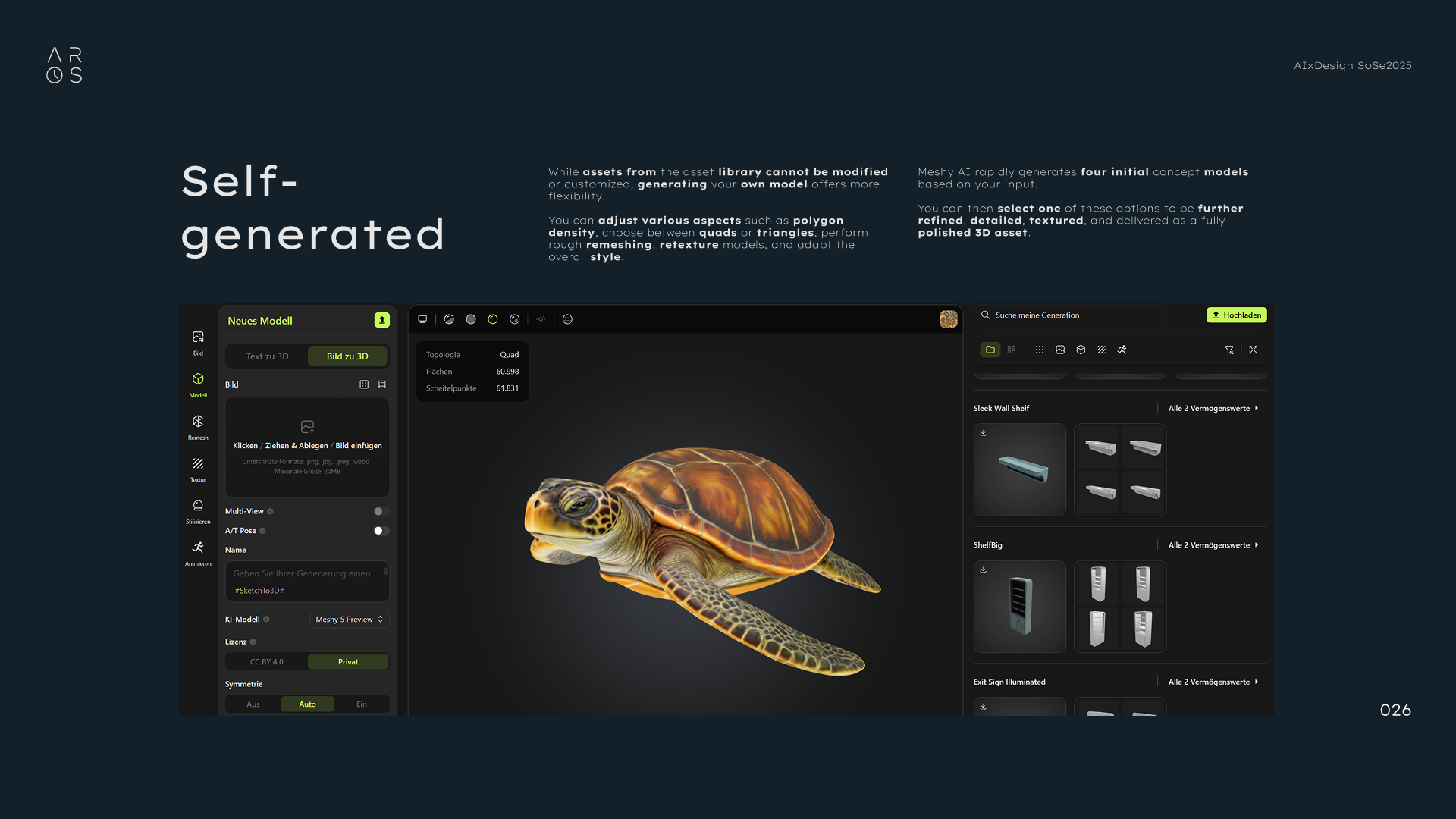
Task: Switch to the Text zu 3D tab
Action: [267, 356]
